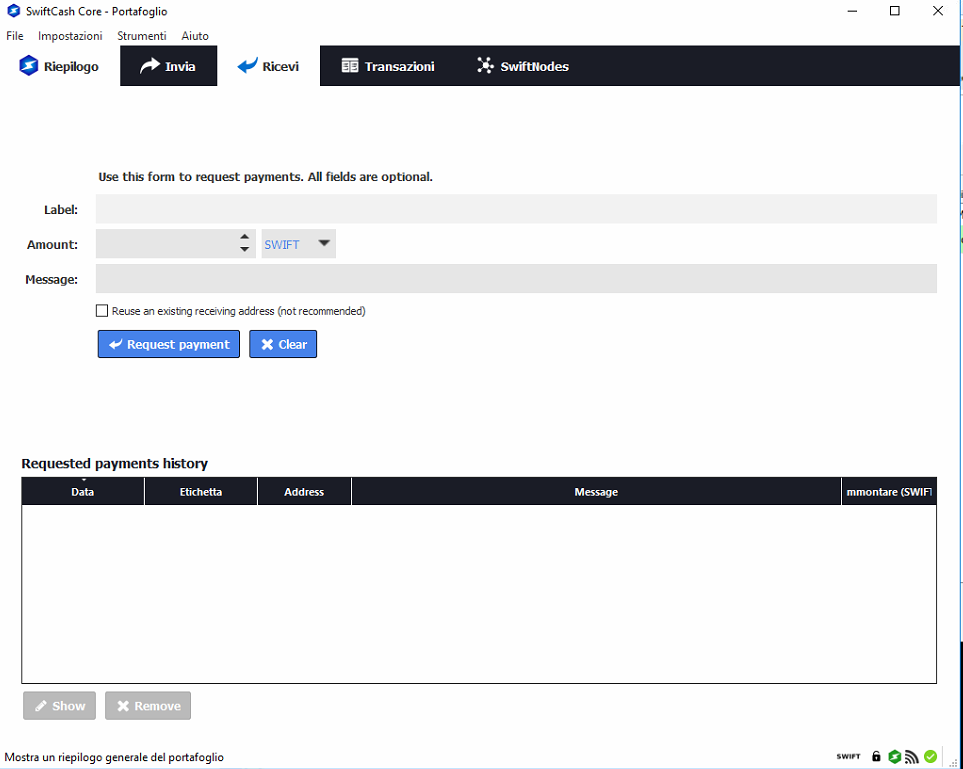Sort history by the Etichetta column

pyautogui.click(x=201, y=491)
